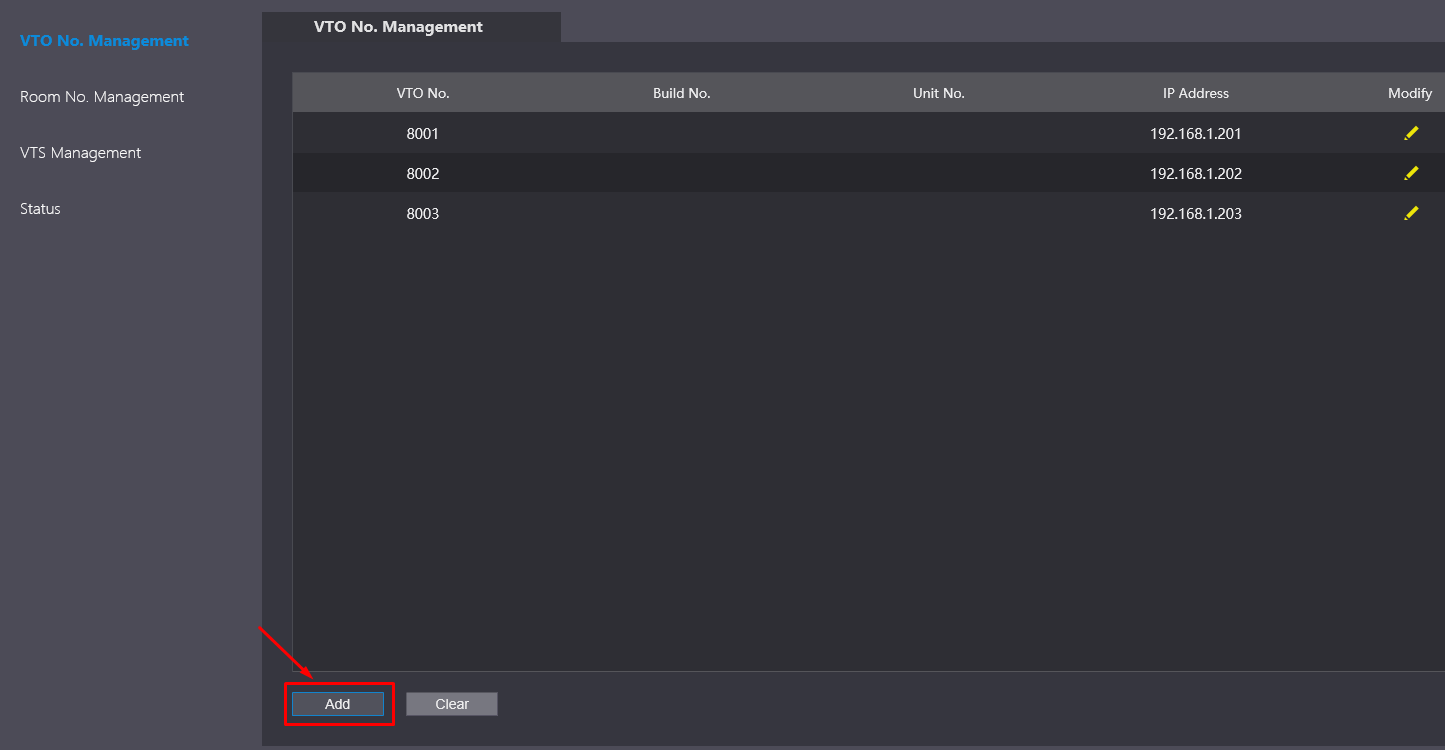Image resolution: width=1445 pixels, height=750 pixels.
Task: Edit the VTO 8003 entry pencil icon
Action: 1411,213
